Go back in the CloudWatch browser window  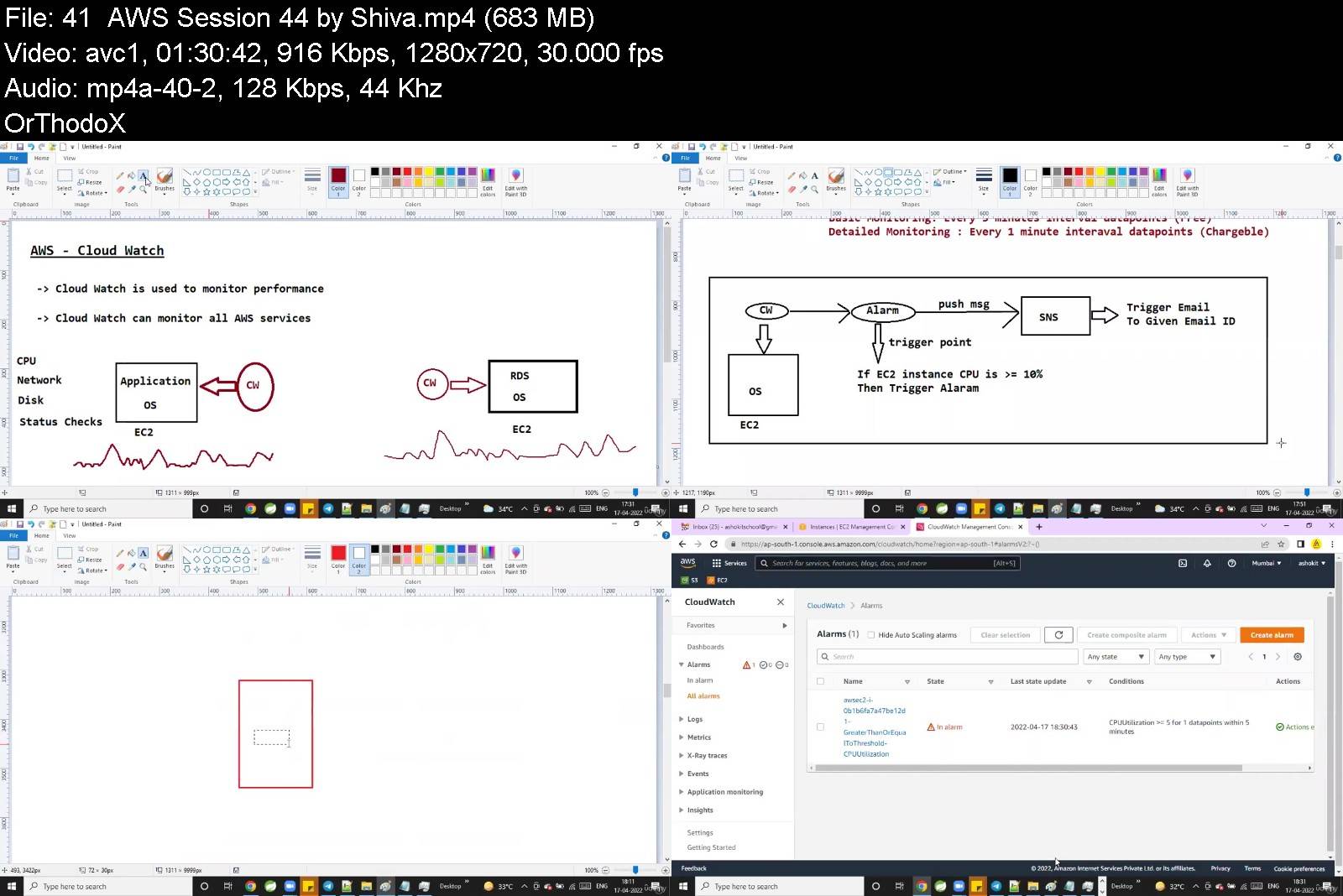pos(682,544)
